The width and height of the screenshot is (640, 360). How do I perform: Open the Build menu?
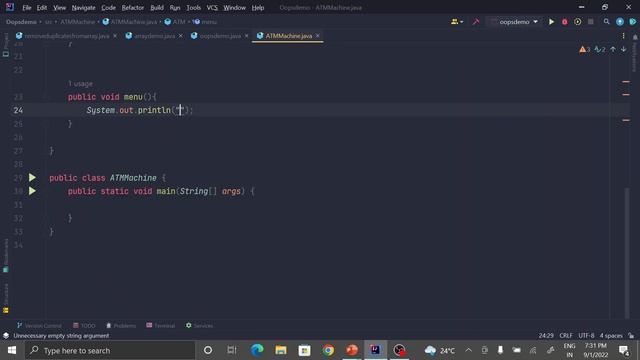[x=157, y=8]
